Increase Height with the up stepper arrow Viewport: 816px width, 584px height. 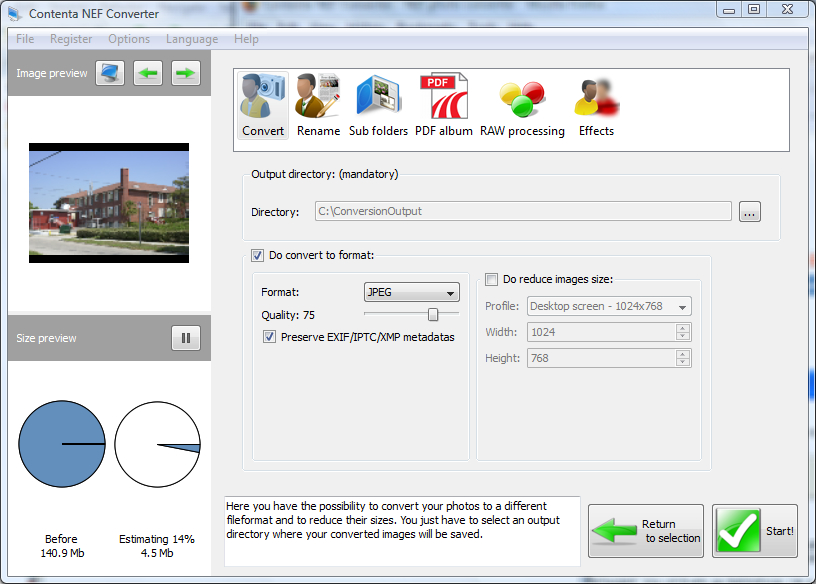point(683,353)
